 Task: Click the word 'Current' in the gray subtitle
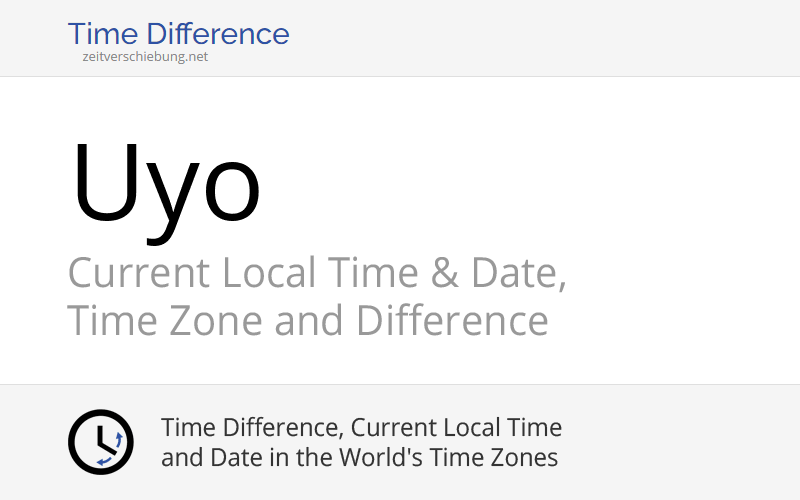(139, 273)
